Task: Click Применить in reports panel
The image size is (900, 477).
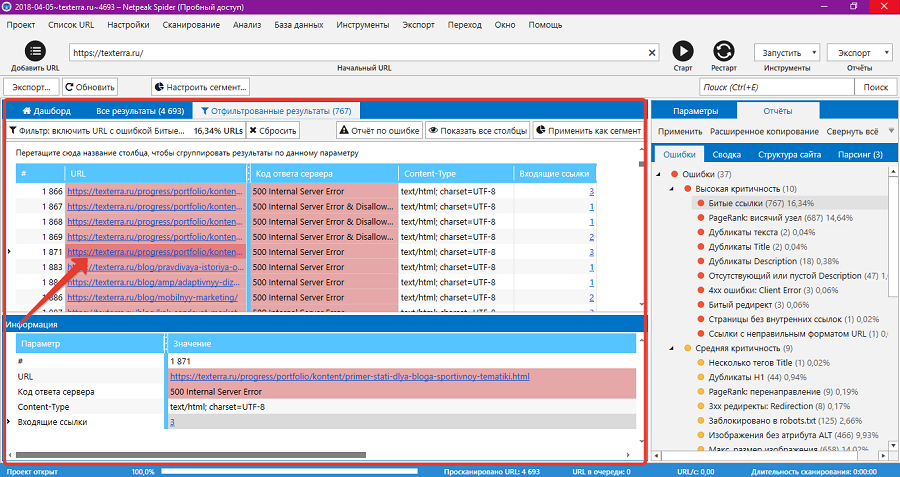Action: tap(680, 131)
